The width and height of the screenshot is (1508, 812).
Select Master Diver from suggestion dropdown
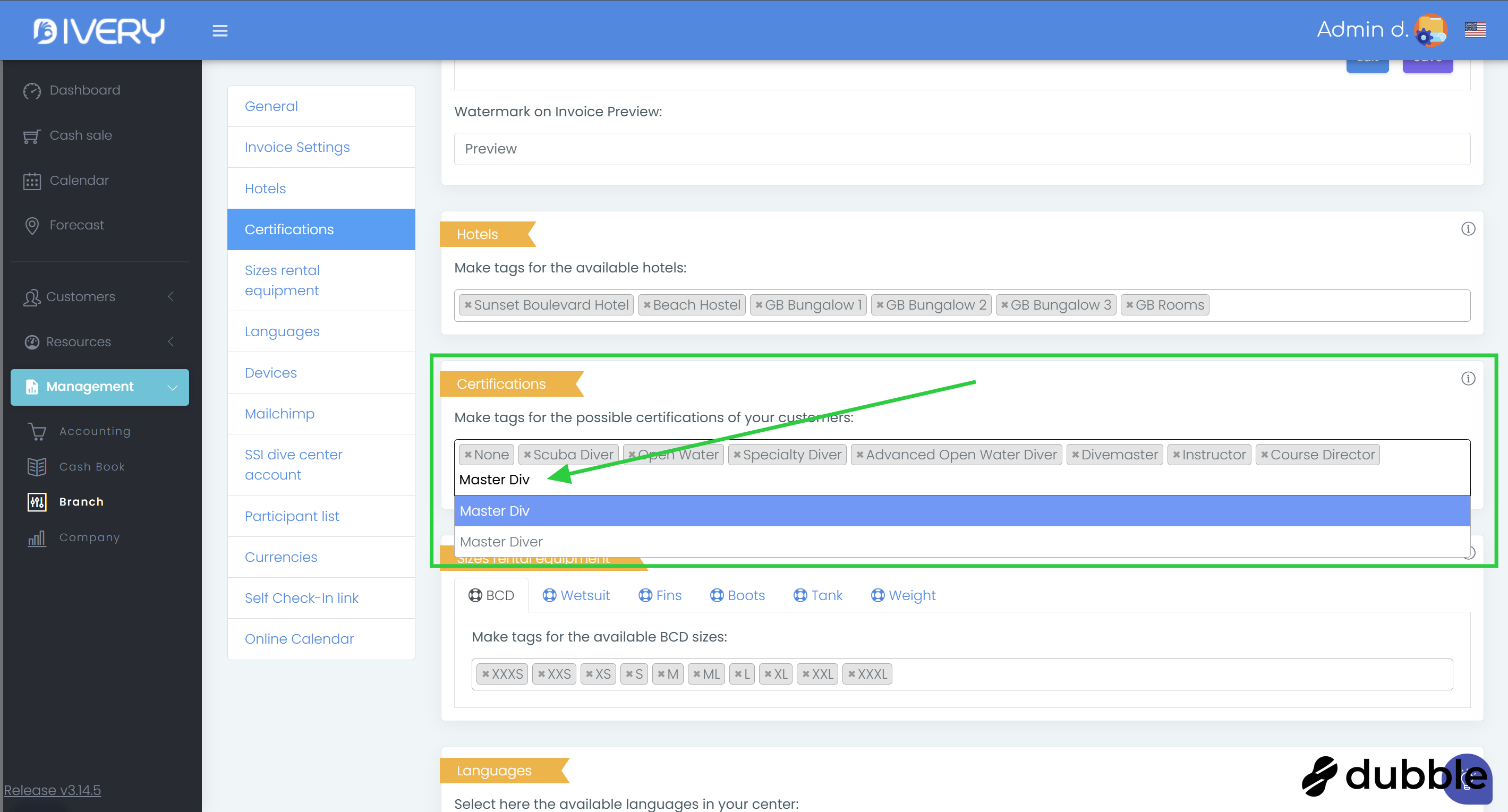(501, 542)
